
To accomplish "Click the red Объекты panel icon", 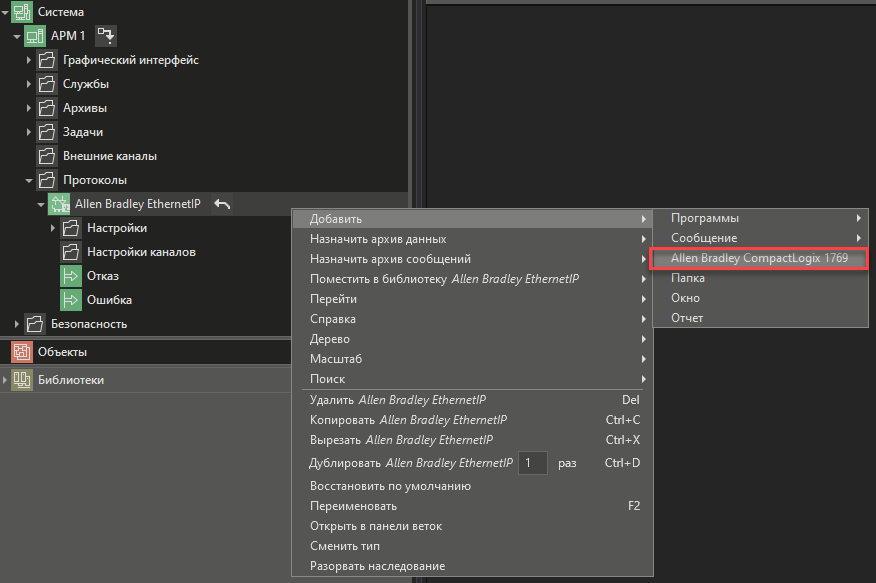I will tap(22, 352).
